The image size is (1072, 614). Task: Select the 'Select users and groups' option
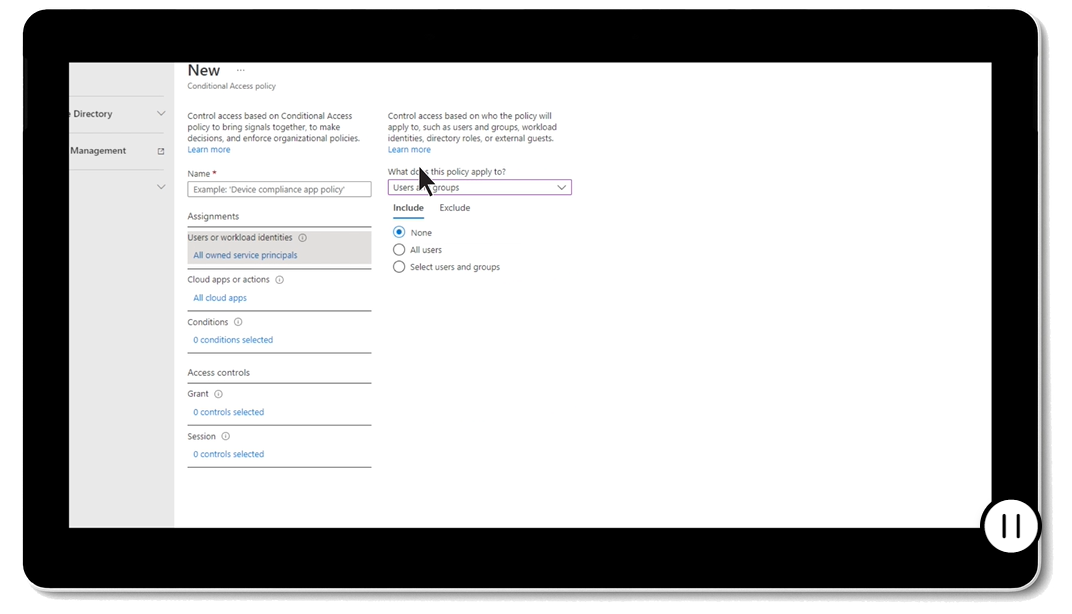click(x=400, y=267)
